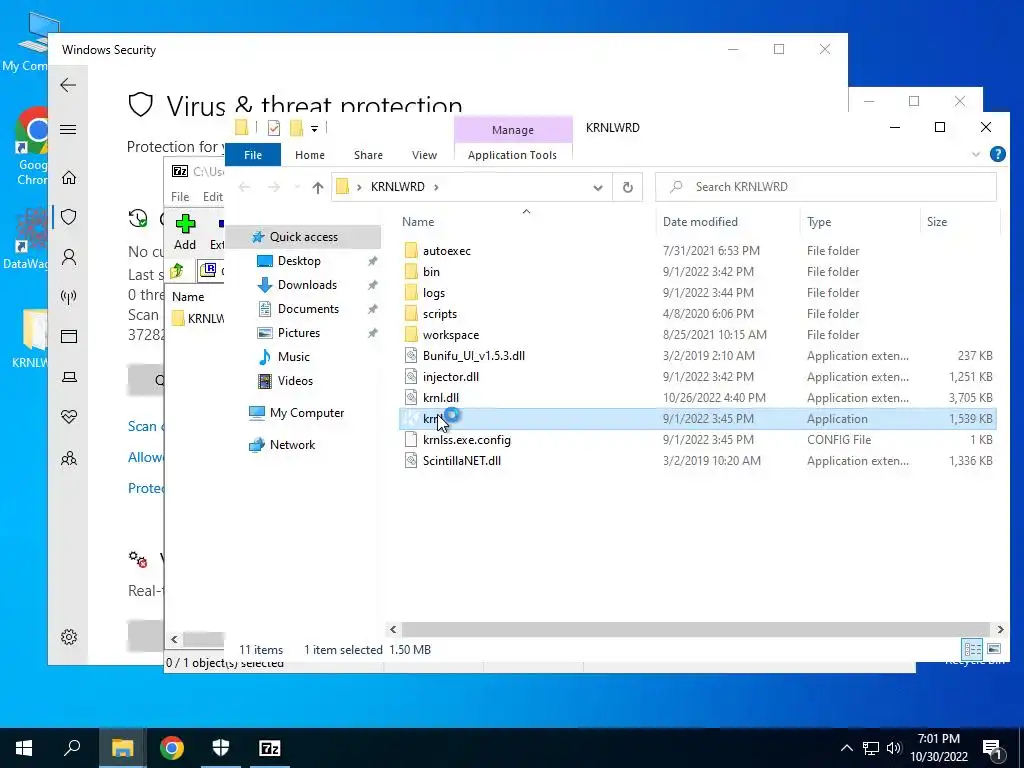Show hidden tray icons chevron
The height and width of the screenshot is (768, 1024).
[846, 748]
